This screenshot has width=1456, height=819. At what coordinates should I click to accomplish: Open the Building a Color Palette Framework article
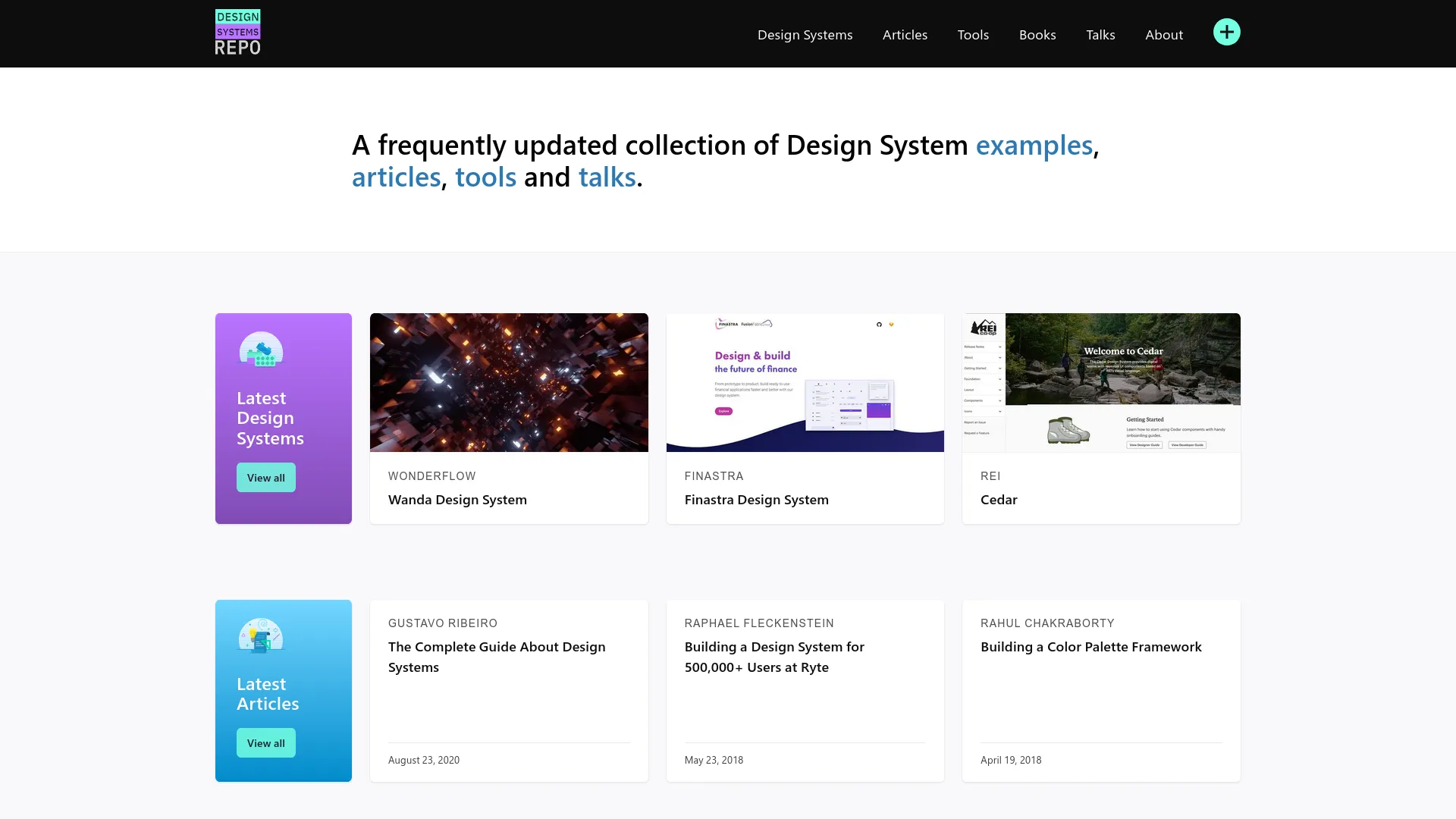tap(1091, 647)
